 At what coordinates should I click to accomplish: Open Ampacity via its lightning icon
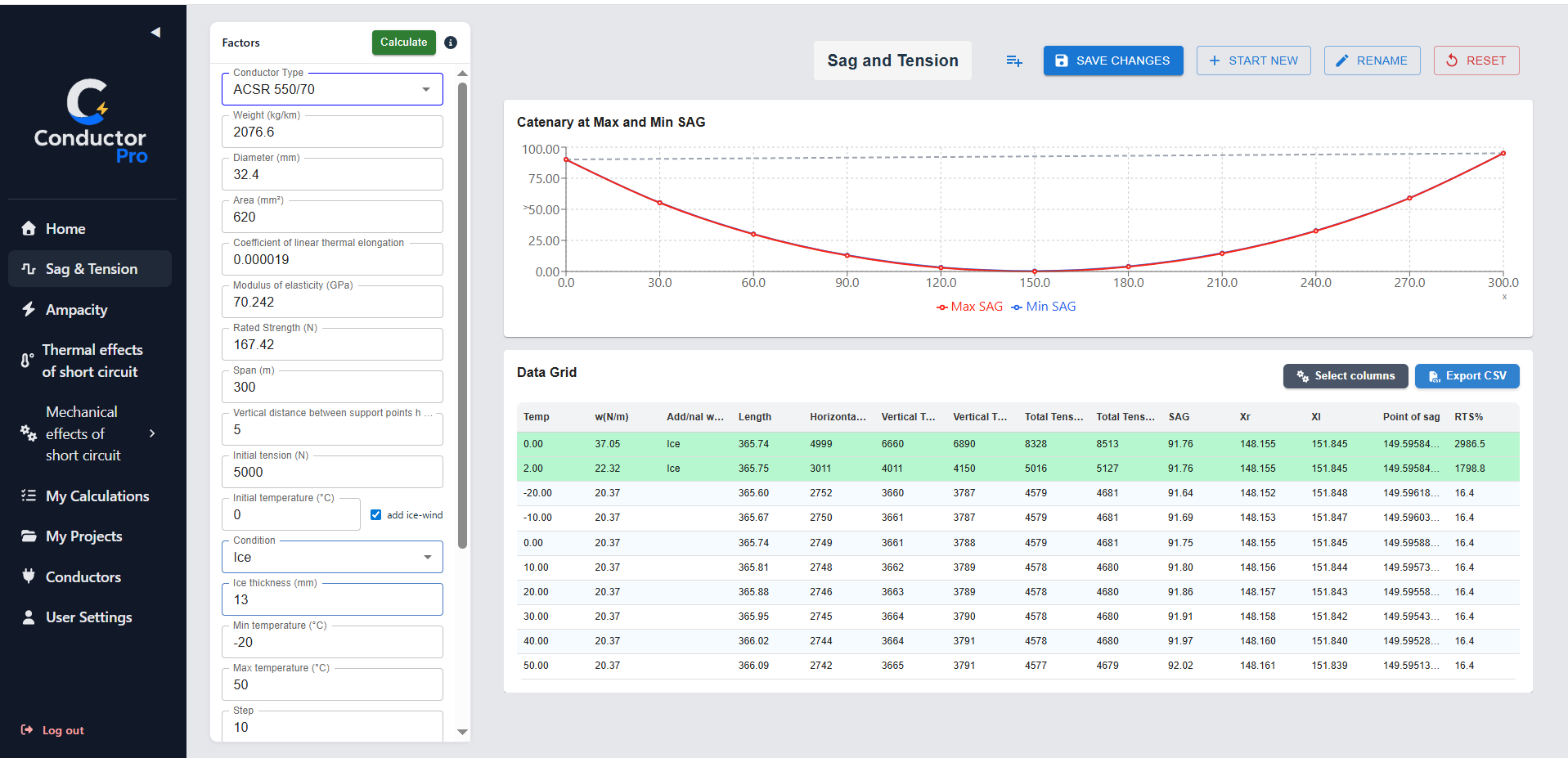click(29, 309)
